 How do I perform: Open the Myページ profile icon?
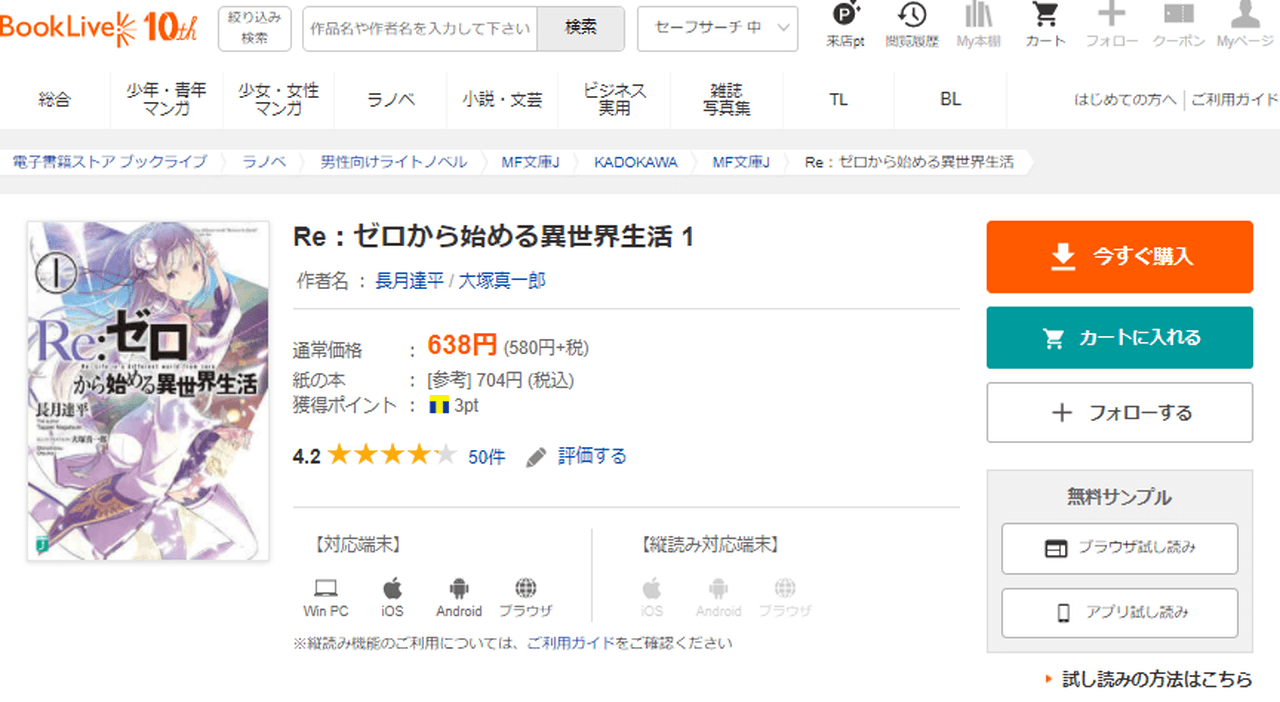click(1244, 17)
